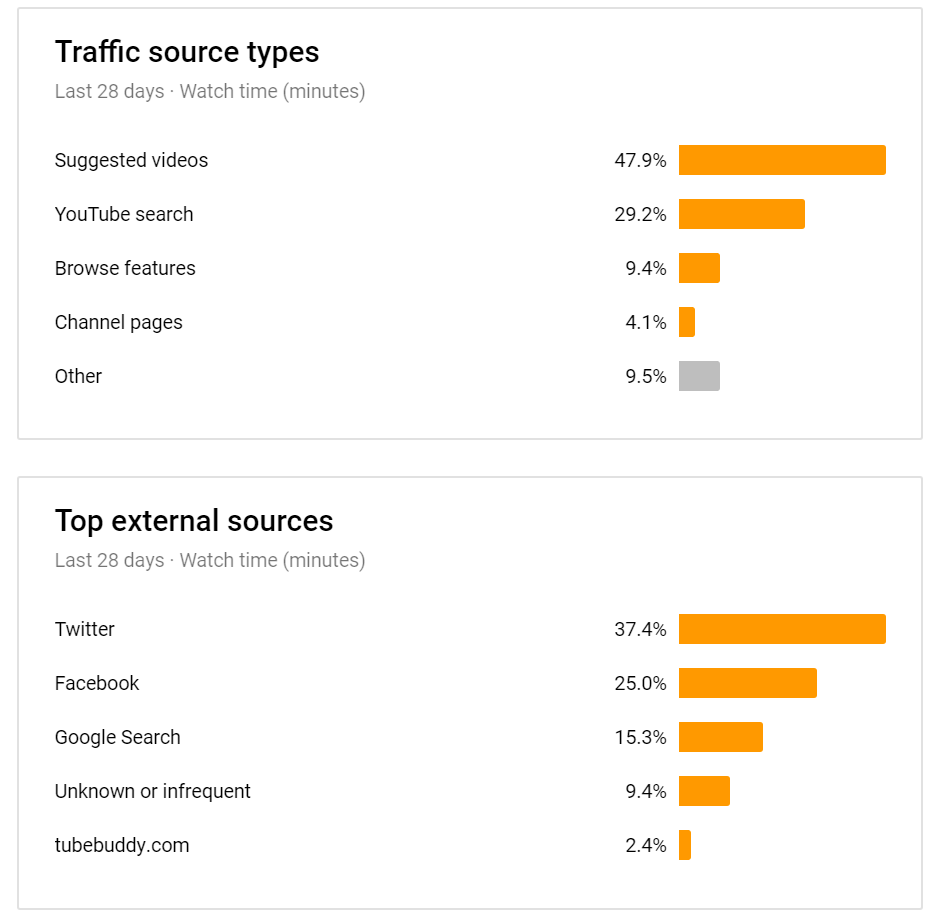Click the Twitter 37.4% orange bar
Screen dimensions: 946x923
(782, 629)
